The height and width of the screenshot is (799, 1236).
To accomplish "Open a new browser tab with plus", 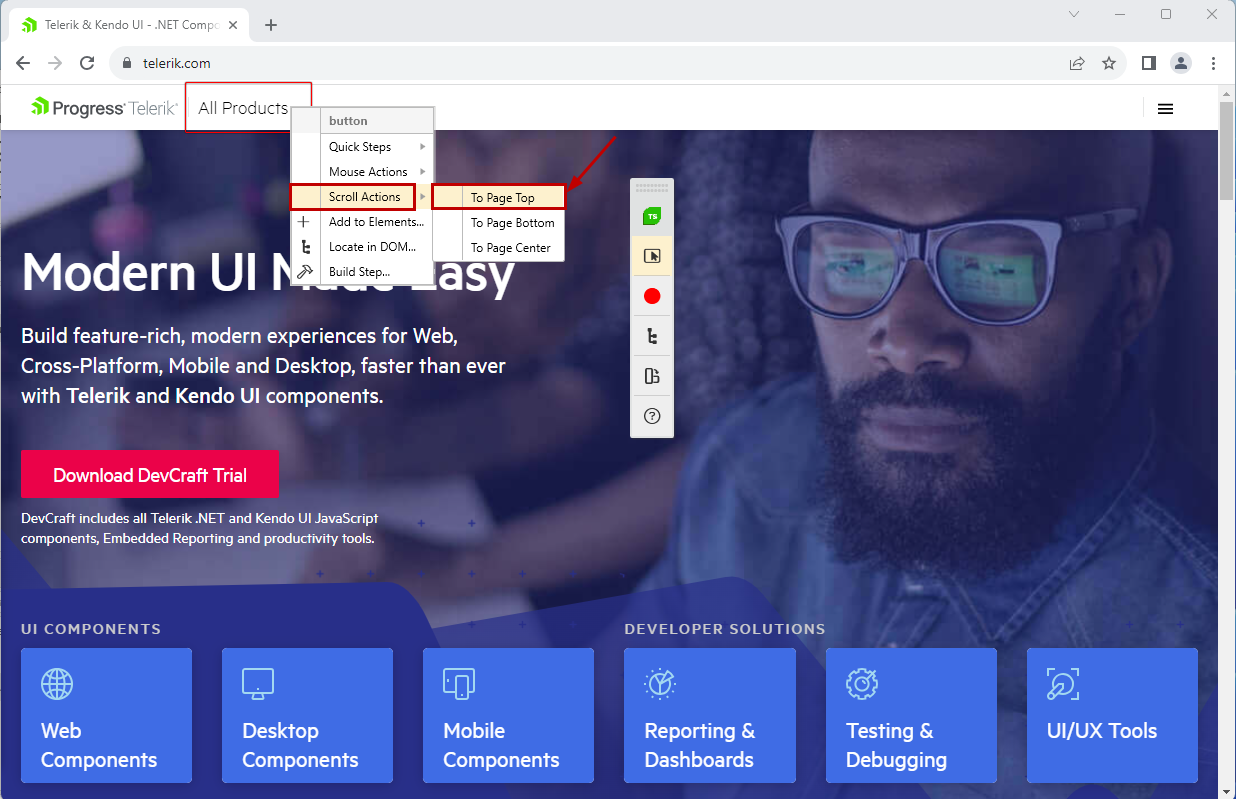I will pyautogui.click(x=271, y=25).
